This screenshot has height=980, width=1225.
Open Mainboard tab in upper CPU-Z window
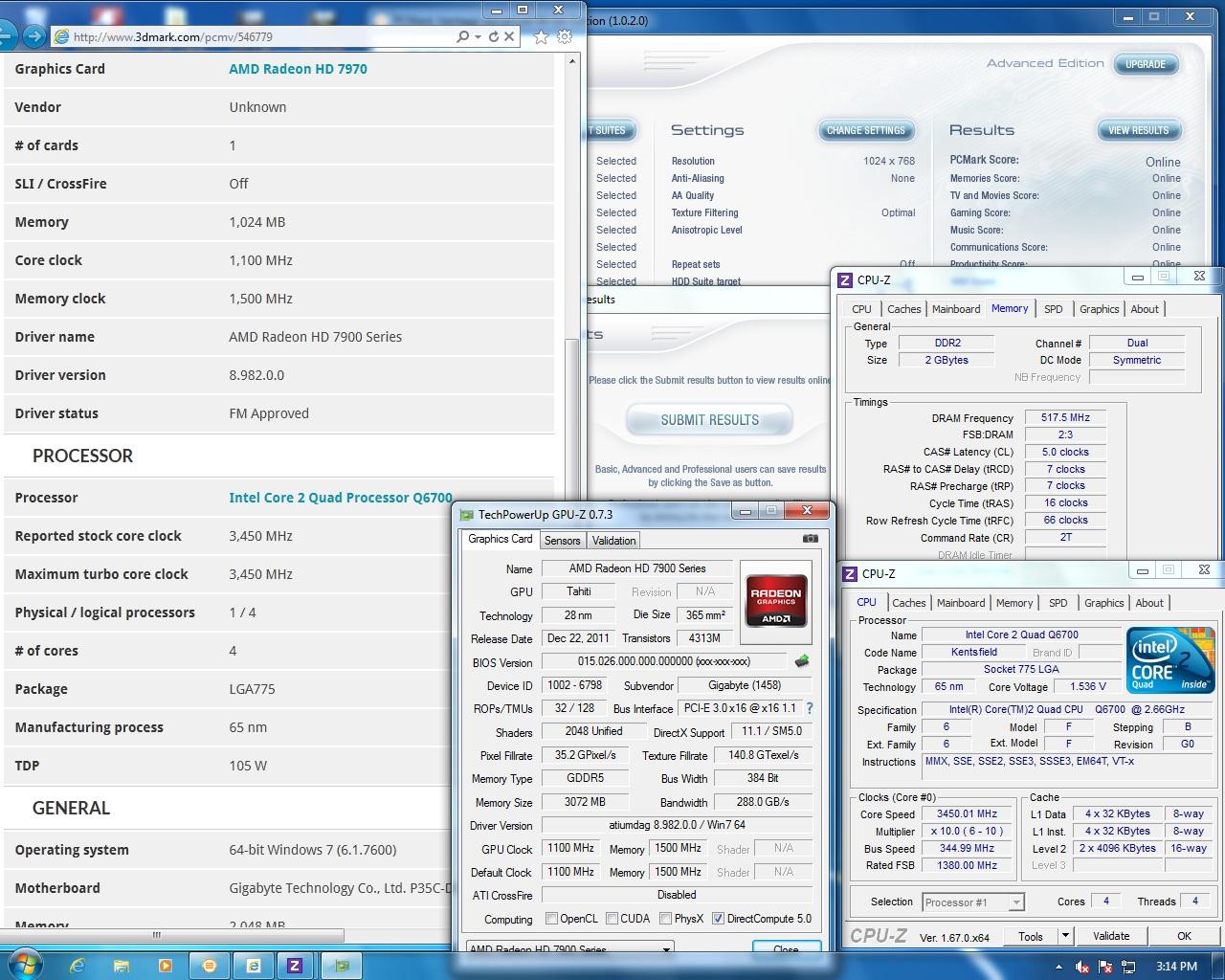coord(956,309)
